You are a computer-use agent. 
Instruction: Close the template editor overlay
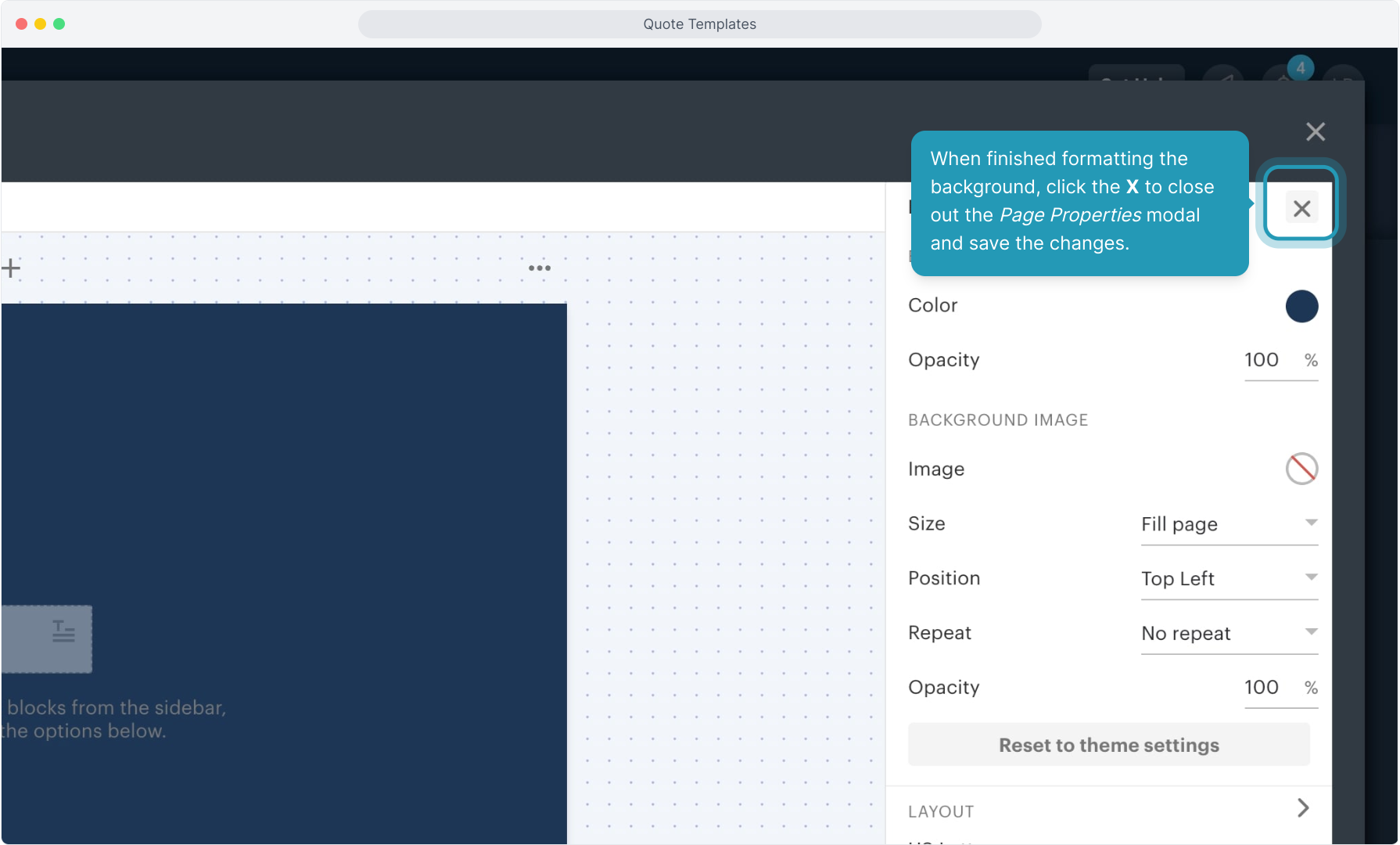1316,131
